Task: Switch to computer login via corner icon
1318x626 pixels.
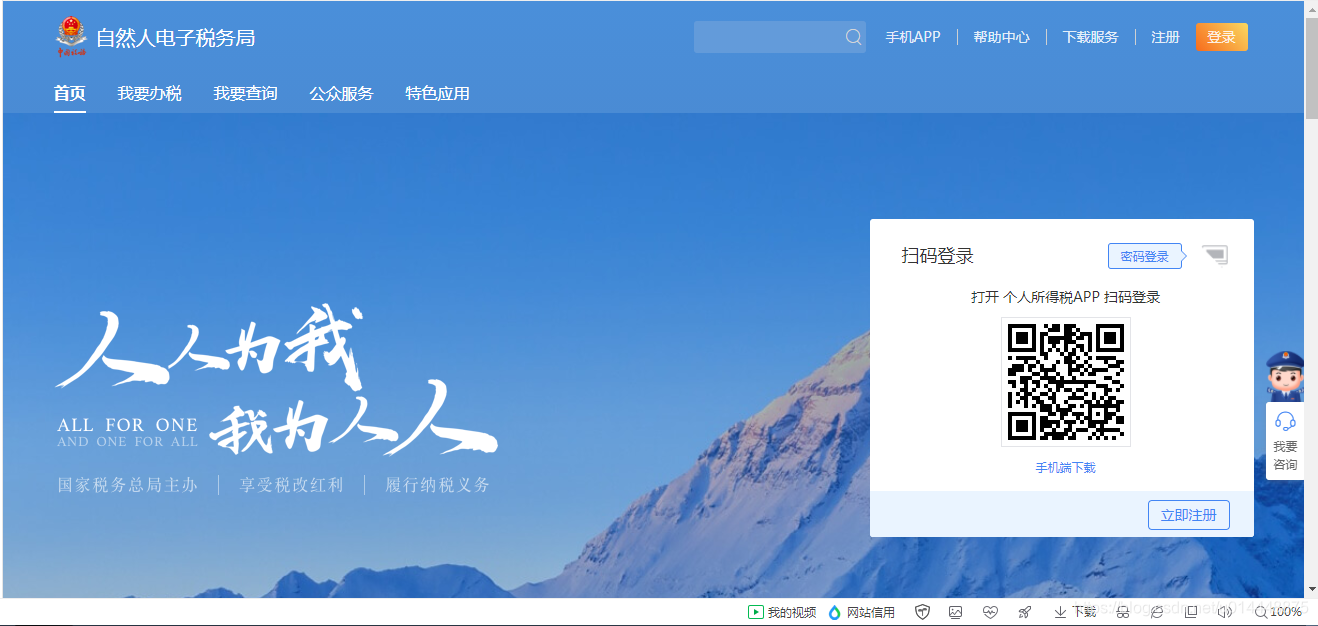Action: click(1214, 255)
